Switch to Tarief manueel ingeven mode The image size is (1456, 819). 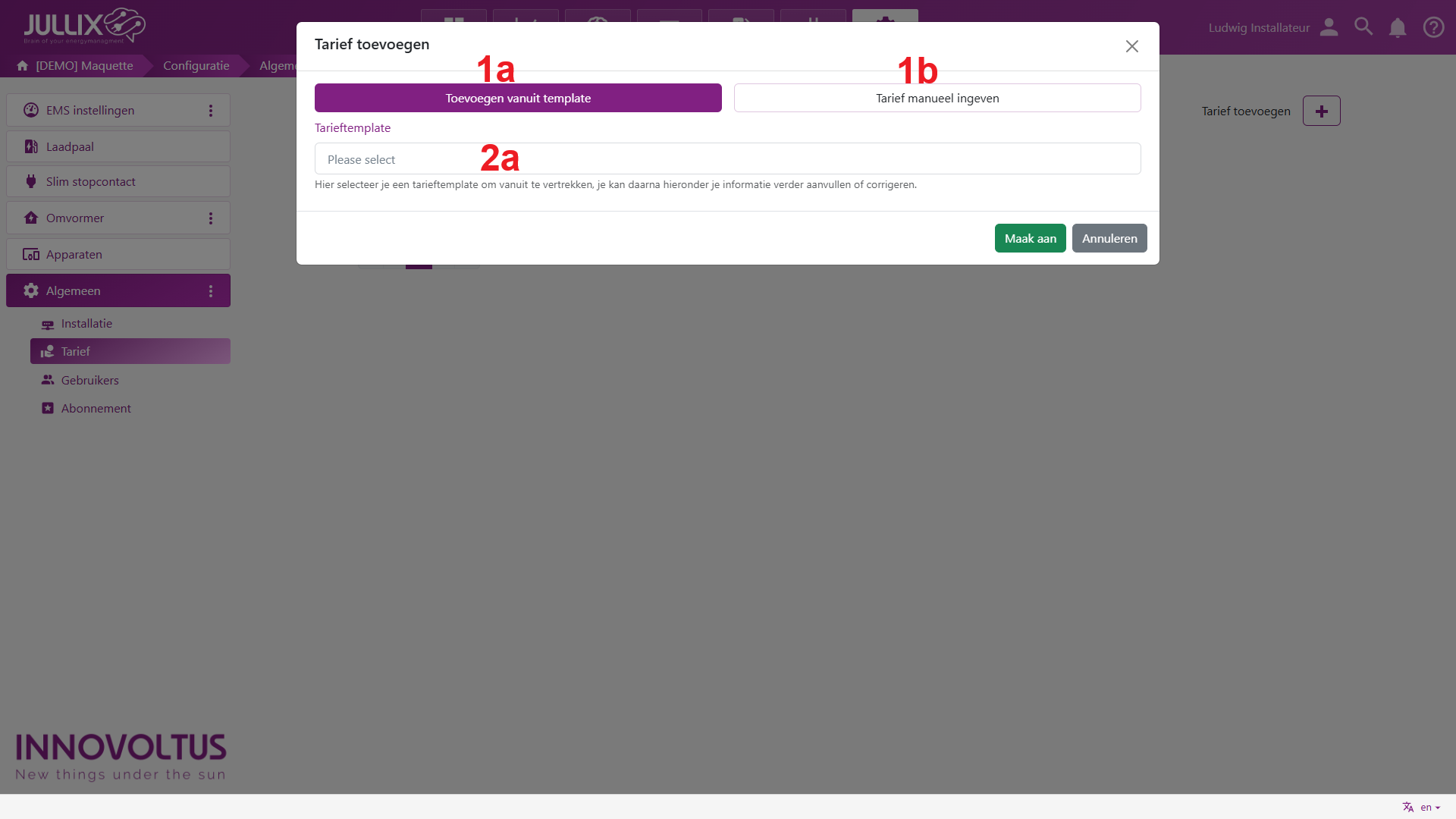point(937,99)
